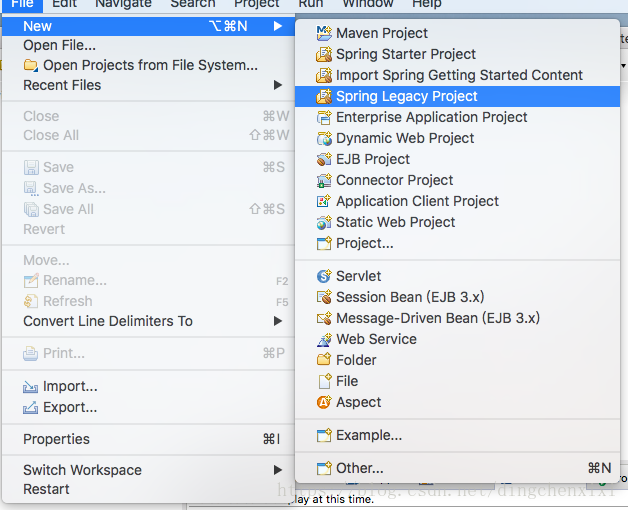Click the Maven Project icon
This screenshot has width=628, height=510.
pos(324,33)
